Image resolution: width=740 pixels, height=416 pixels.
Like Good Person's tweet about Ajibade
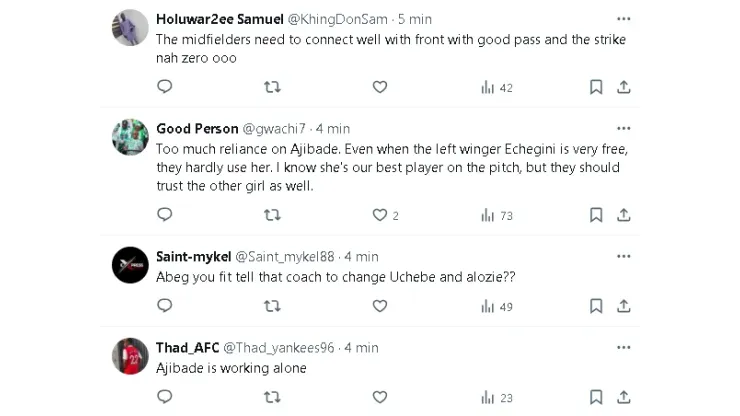[x=379, y=215]
